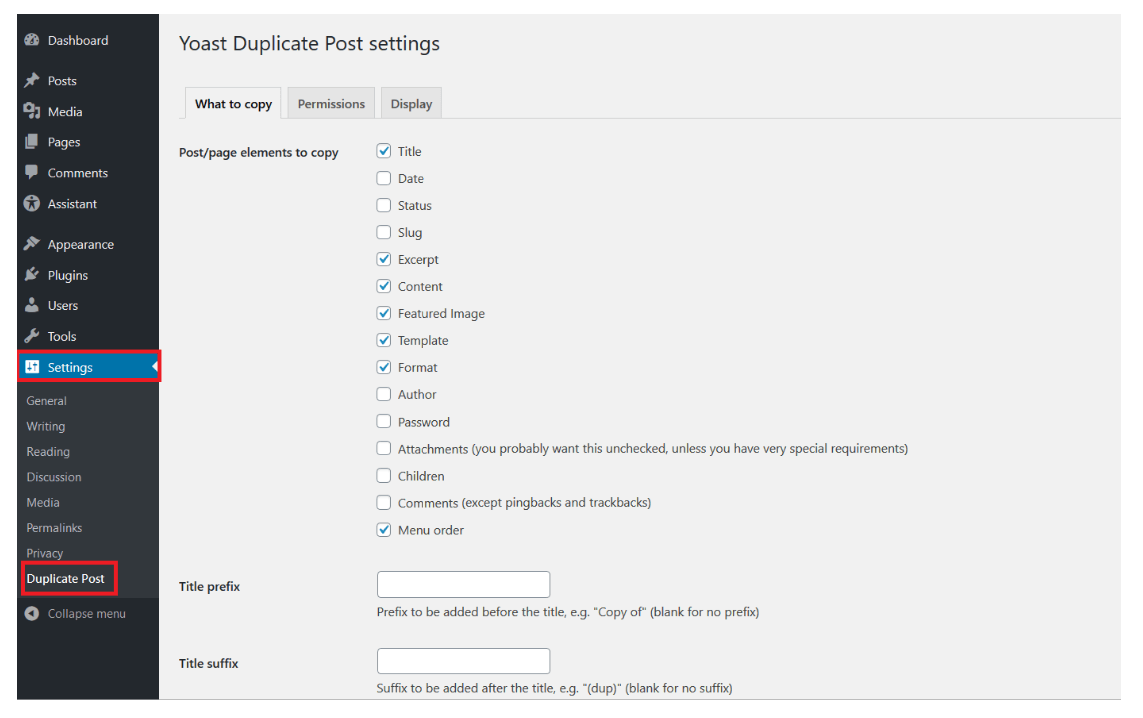Open Discussion settings submenu link

54,477
